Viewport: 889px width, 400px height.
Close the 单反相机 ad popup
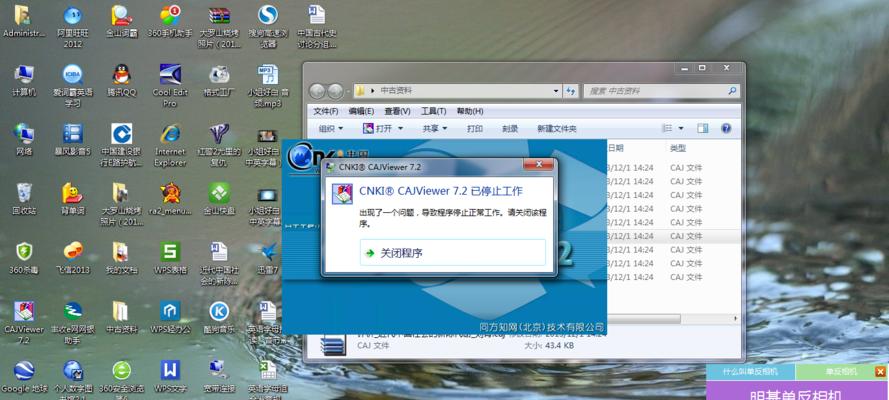pyautogui.click(x=880, y=372)
